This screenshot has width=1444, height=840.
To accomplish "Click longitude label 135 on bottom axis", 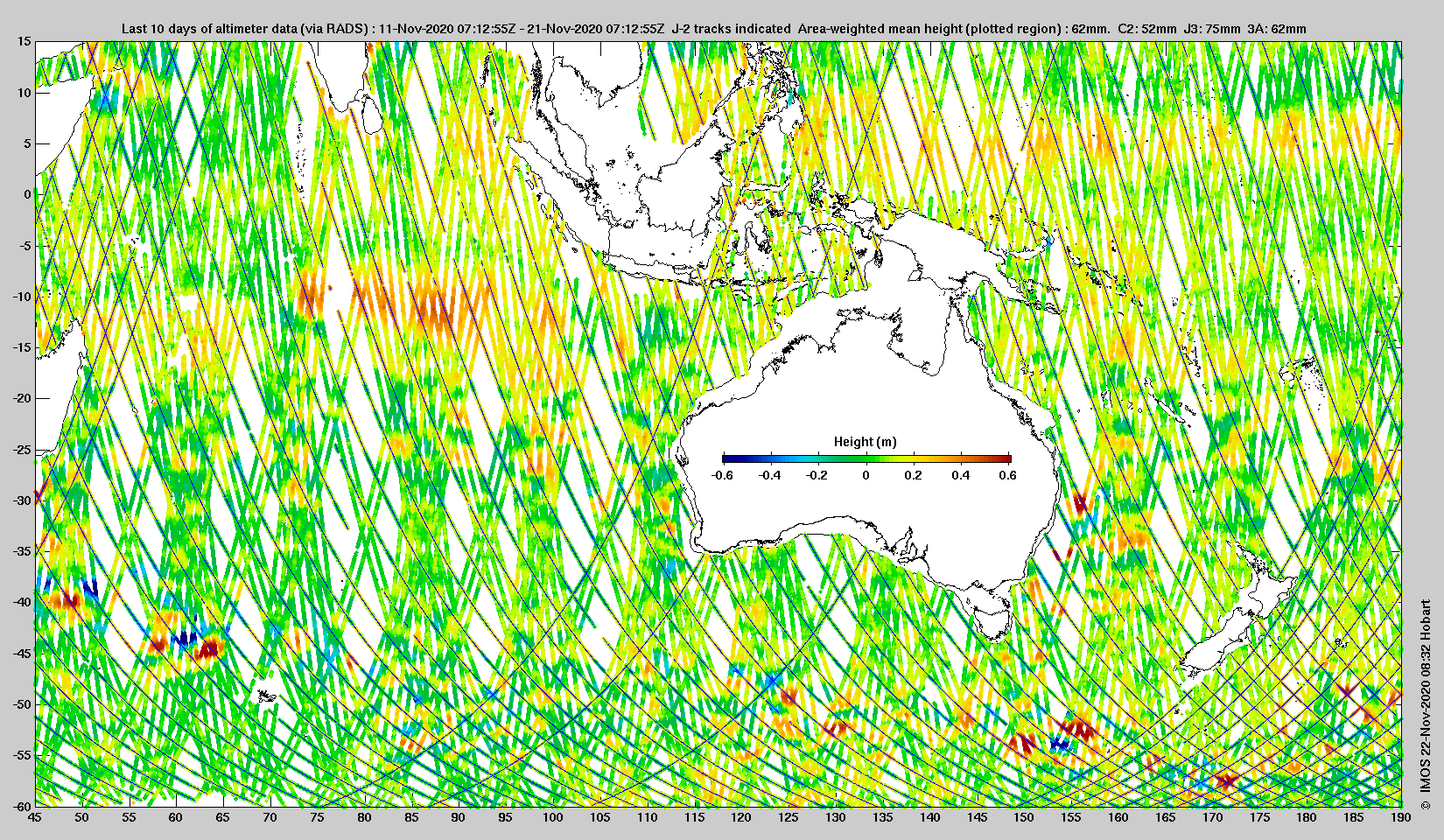I will coord(882,817).
